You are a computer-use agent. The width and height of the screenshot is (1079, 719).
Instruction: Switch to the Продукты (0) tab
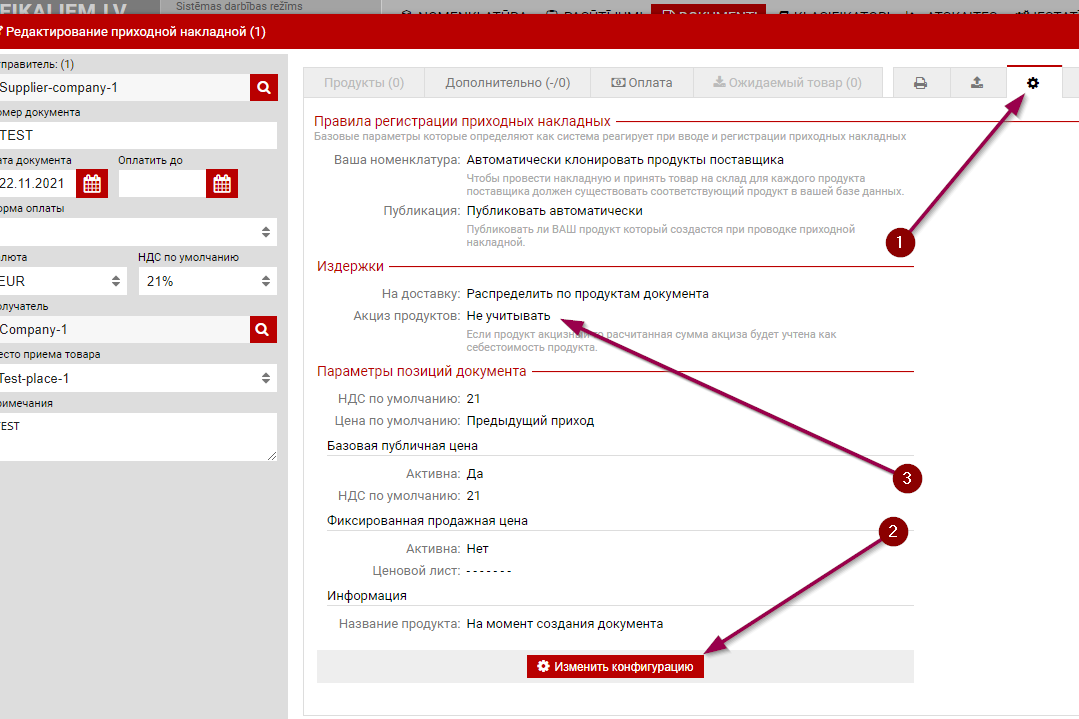(364, 83)
